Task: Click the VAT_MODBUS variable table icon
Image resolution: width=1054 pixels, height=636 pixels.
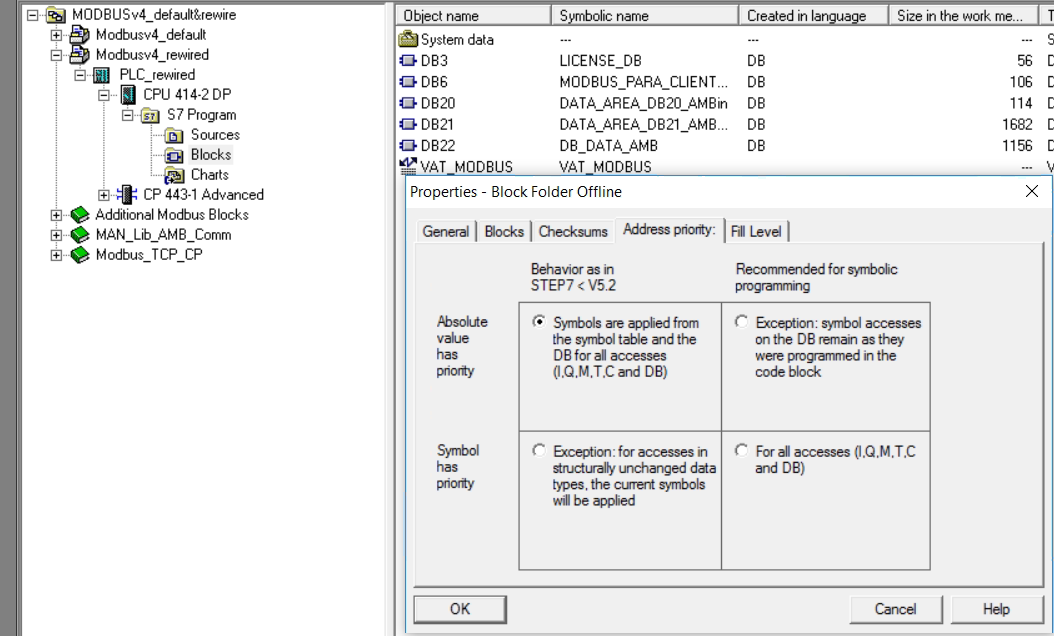Action: [x=408, y=166]
